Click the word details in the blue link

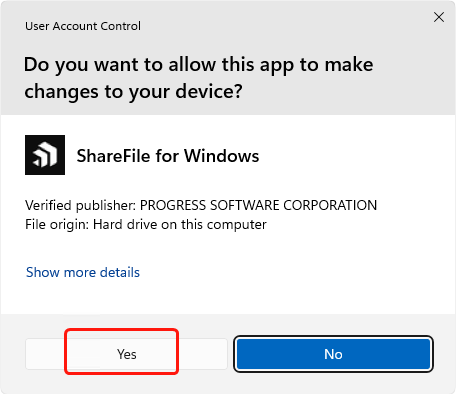click(120, 272)
